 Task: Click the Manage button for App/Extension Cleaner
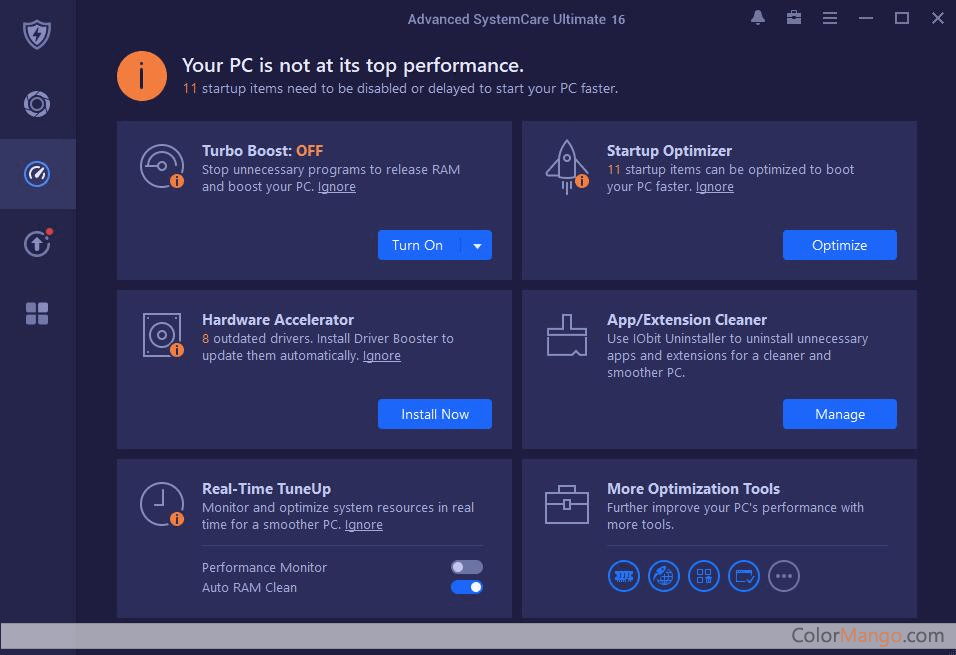pos(839,414)
